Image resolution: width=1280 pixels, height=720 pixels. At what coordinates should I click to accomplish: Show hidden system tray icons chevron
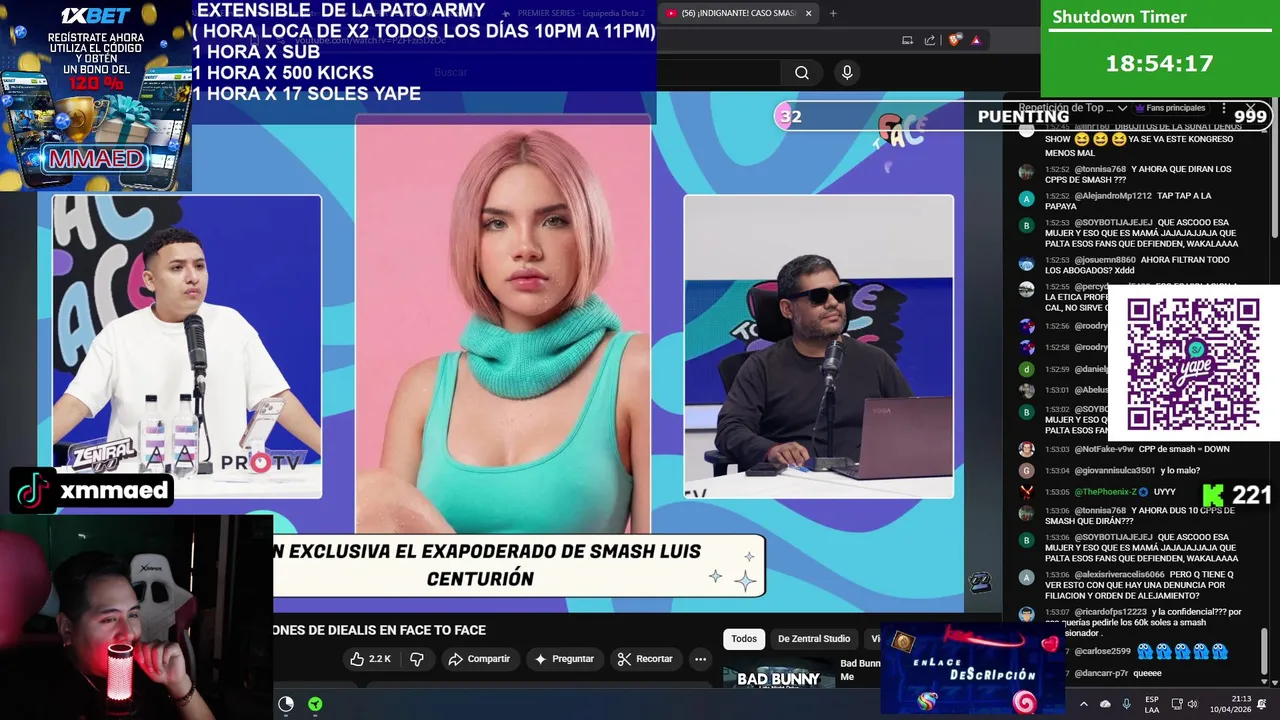(1083, 704)
